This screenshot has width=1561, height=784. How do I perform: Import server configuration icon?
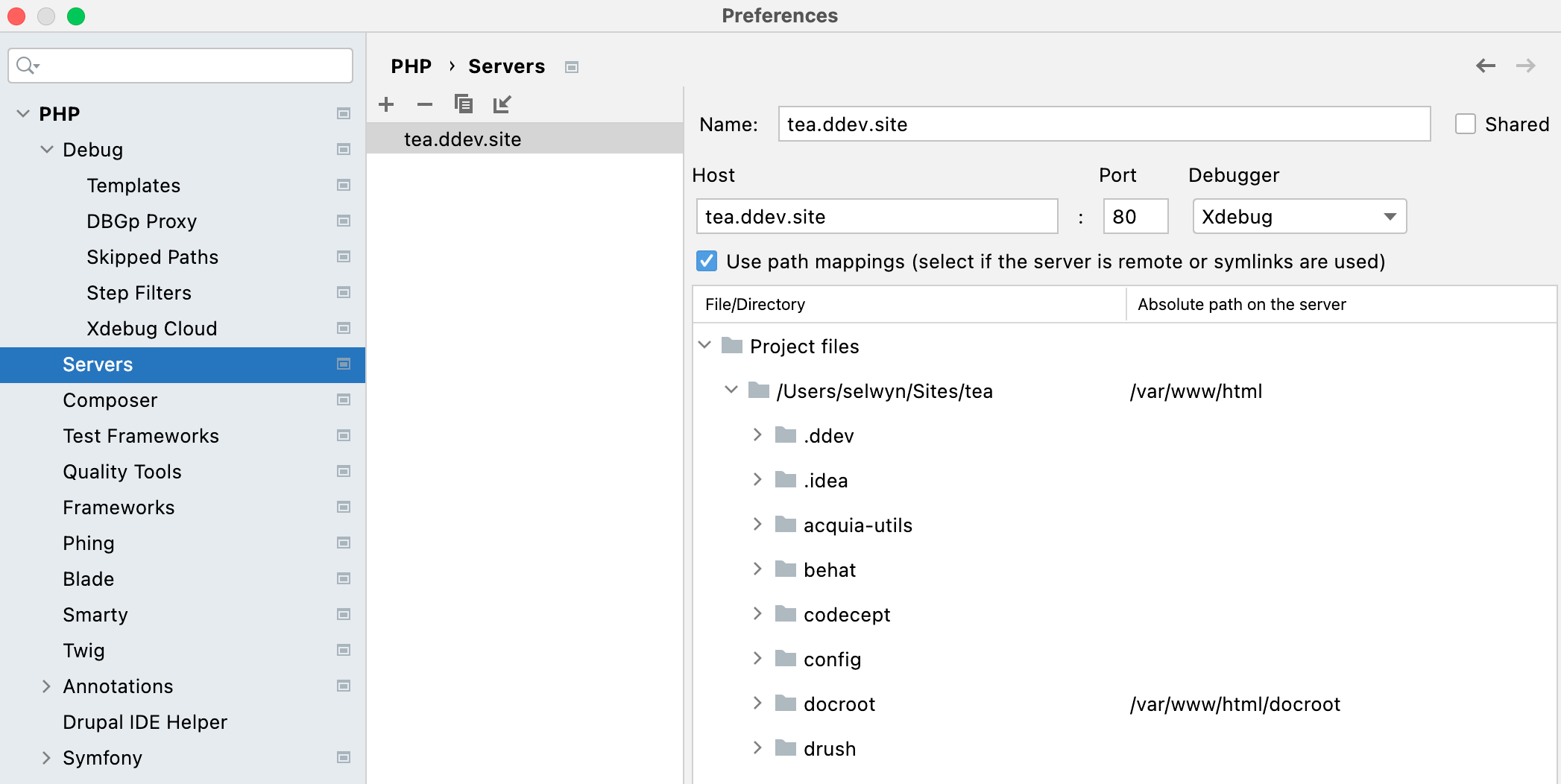pos(502,104)
